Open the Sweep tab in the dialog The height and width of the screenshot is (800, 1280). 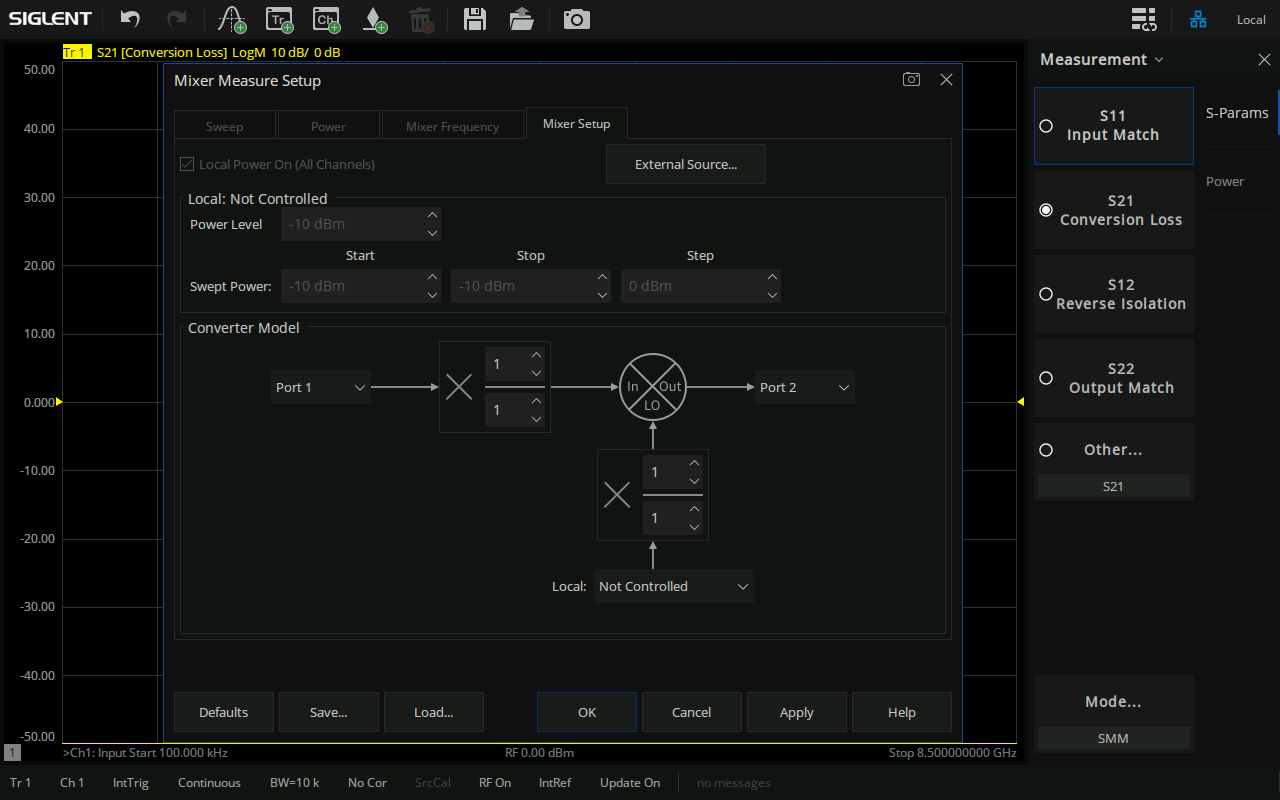point(224,126)
